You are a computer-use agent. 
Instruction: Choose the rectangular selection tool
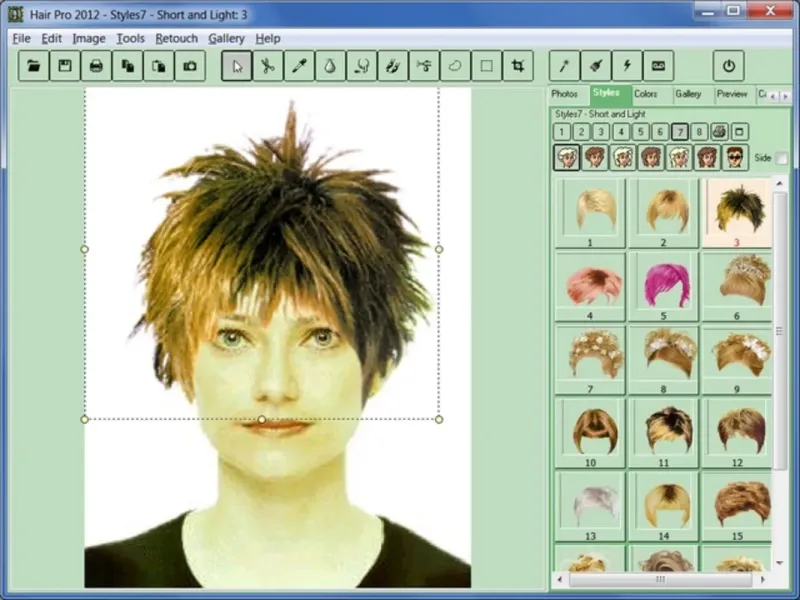coord(487,66)
